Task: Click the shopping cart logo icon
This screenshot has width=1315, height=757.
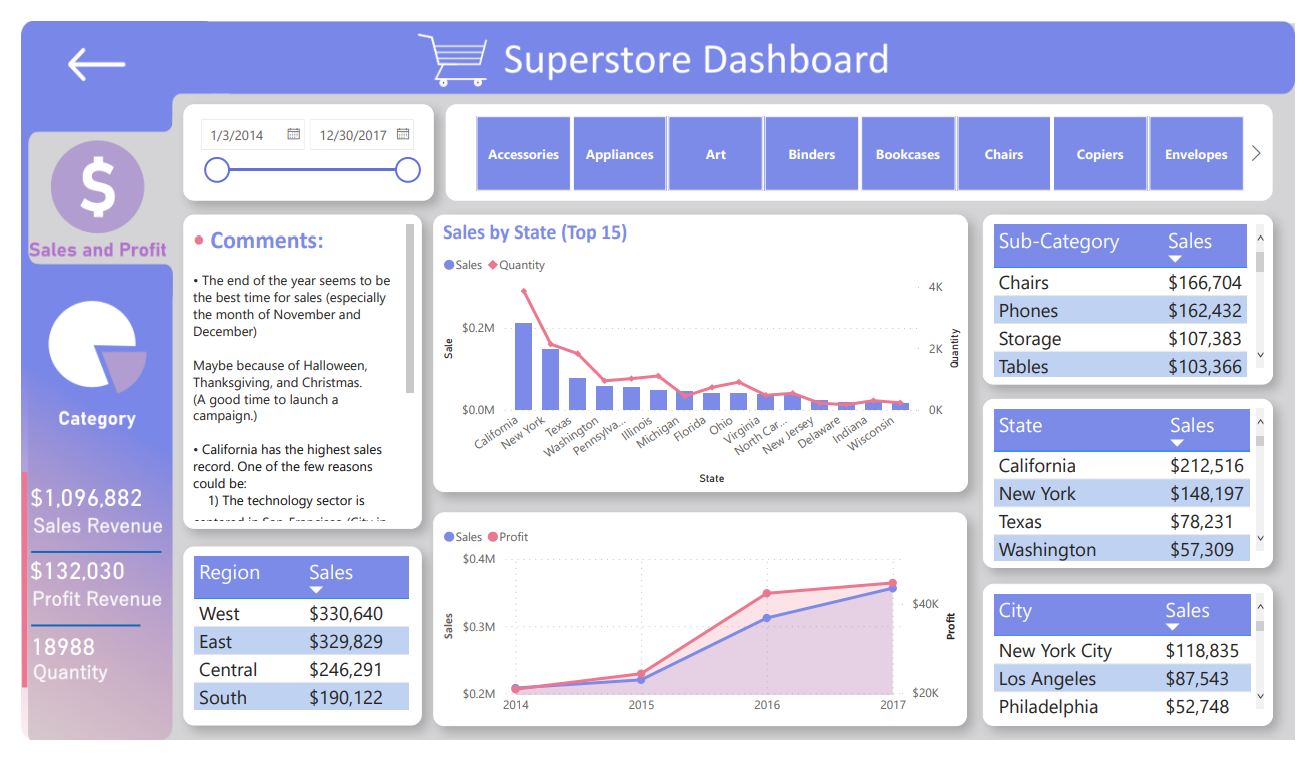Action: coord(453,59)
